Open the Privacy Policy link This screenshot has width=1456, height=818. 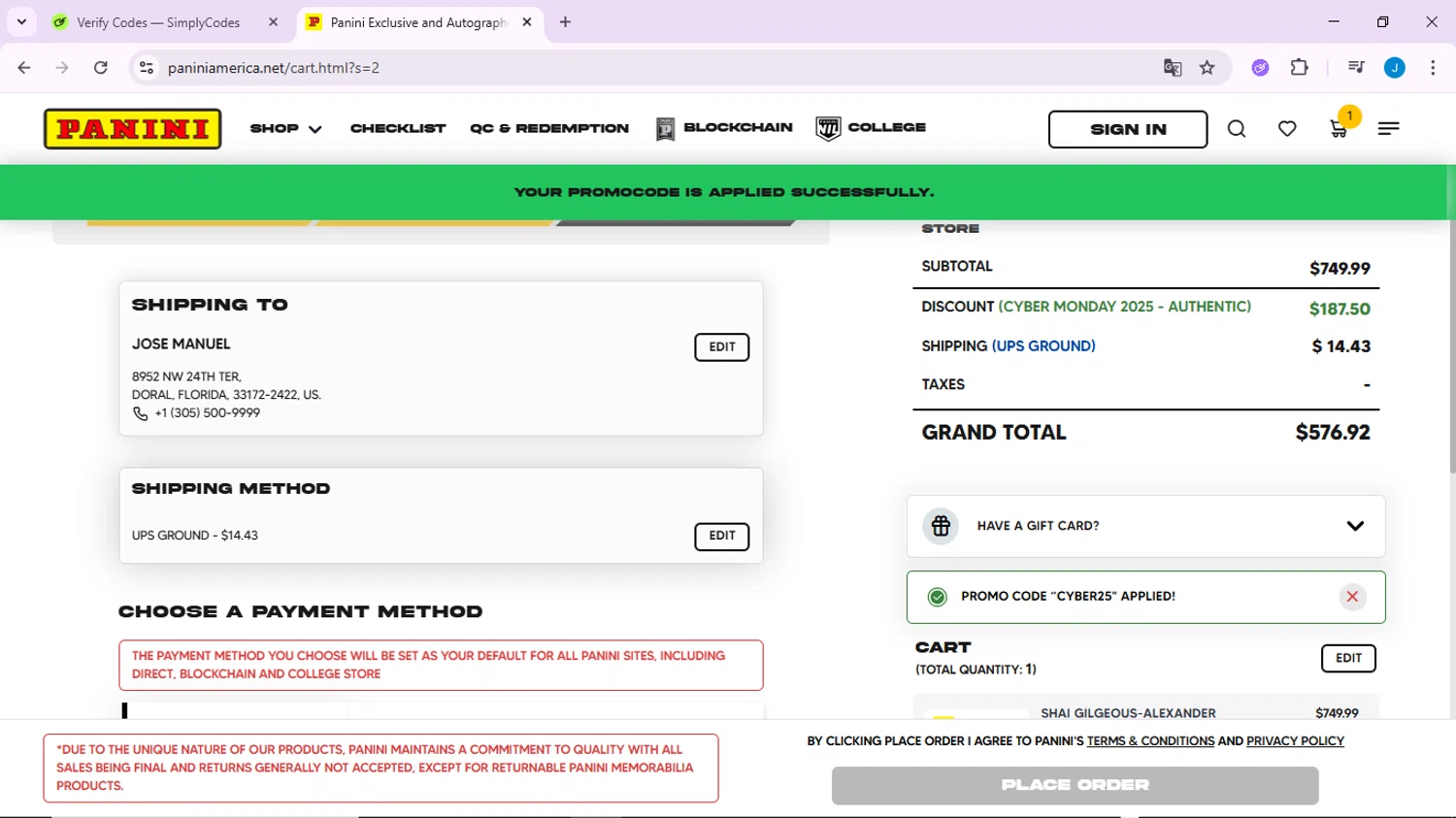coord(1295,741)
